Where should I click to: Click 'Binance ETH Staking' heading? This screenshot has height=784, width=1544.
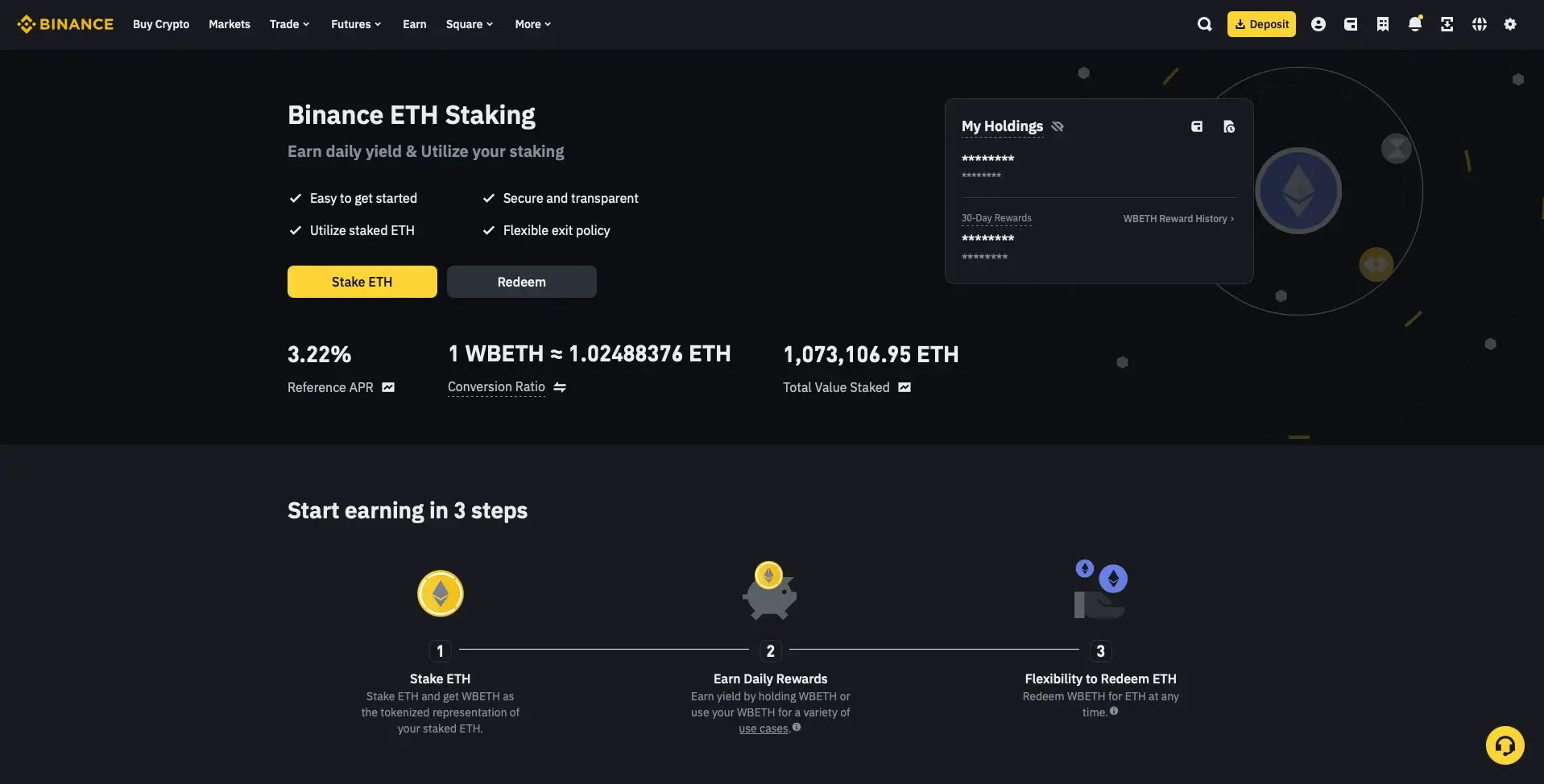click(x=412, y=115)
